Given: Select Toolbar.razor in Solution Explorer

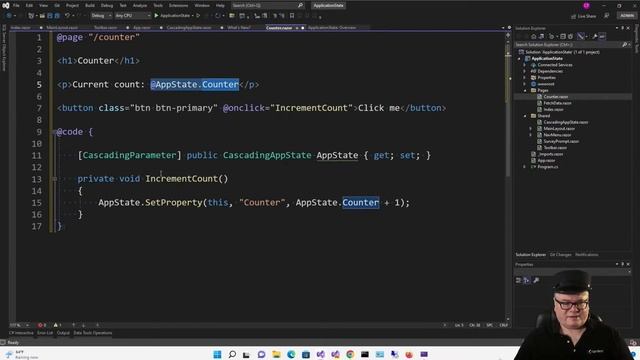Looking at the screenshot, I should tap(555, 148).
